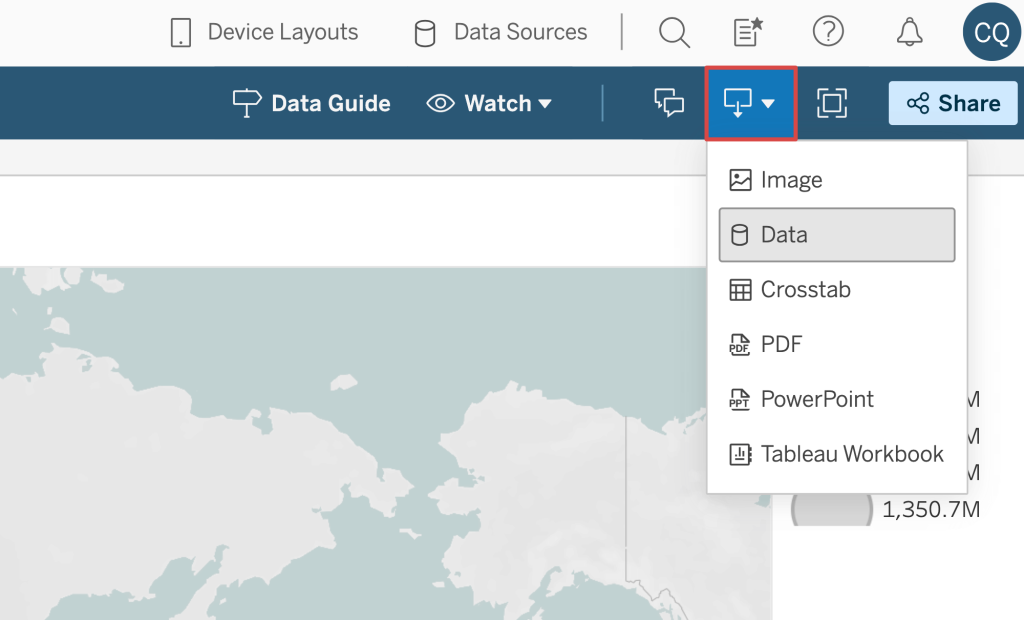
Task: Click the Share button
Action: pos(952,103)
